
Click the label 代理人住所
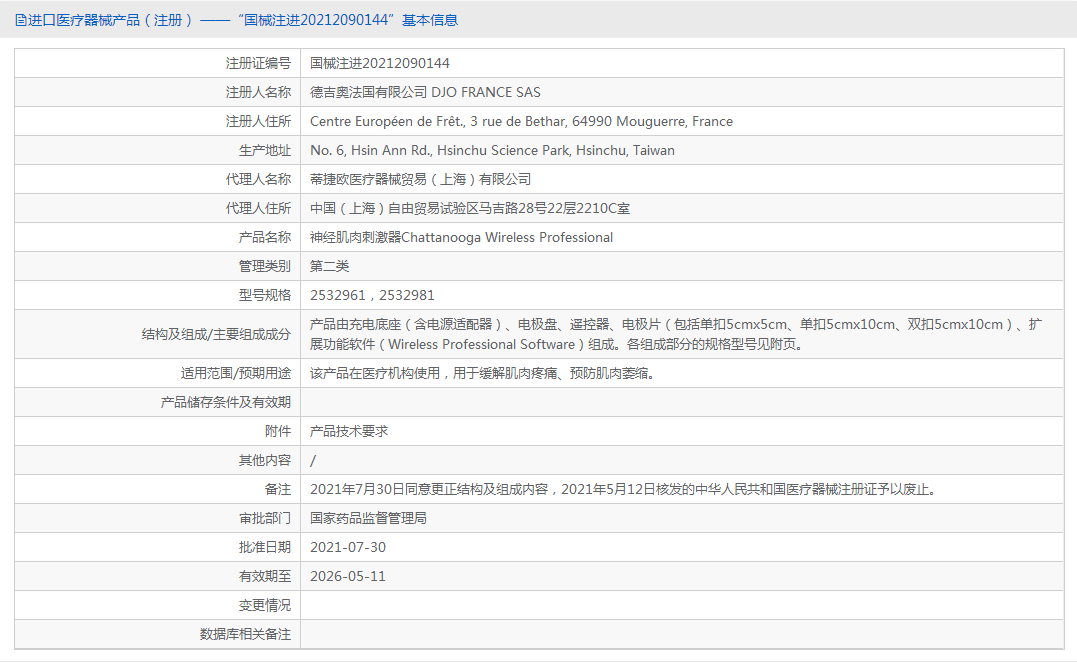click(258, 208)
